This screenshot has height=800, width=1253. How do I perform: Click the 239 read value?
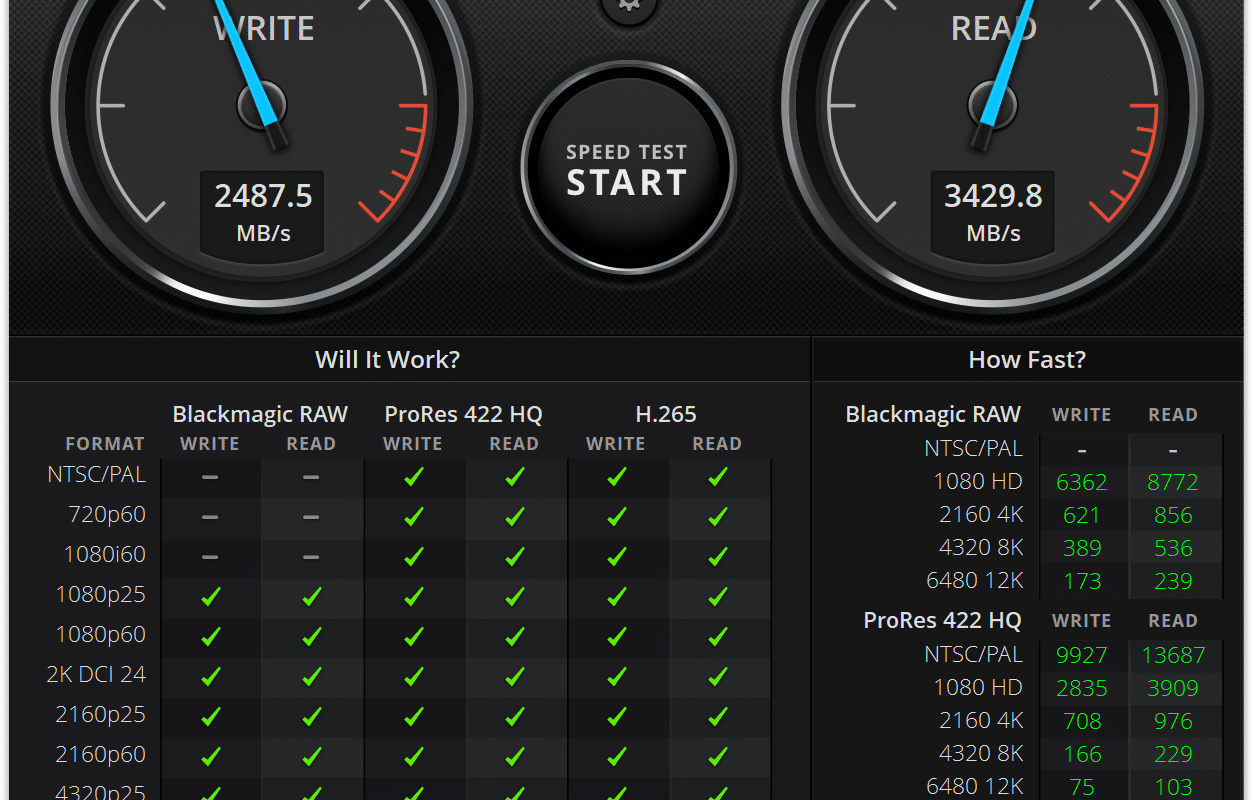pyautogui.click(x=1173, y=582)
